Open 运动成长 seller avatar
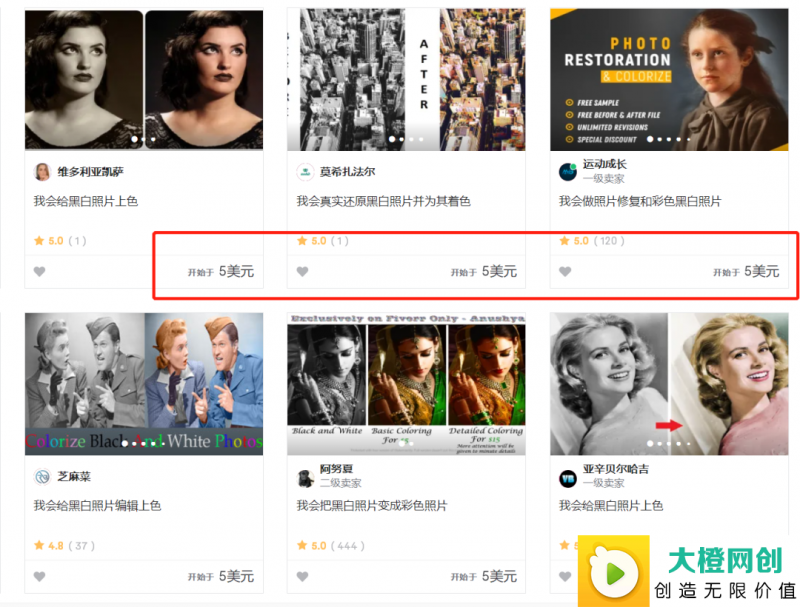The height and width of the screenshot is (607, 800). 568,172
